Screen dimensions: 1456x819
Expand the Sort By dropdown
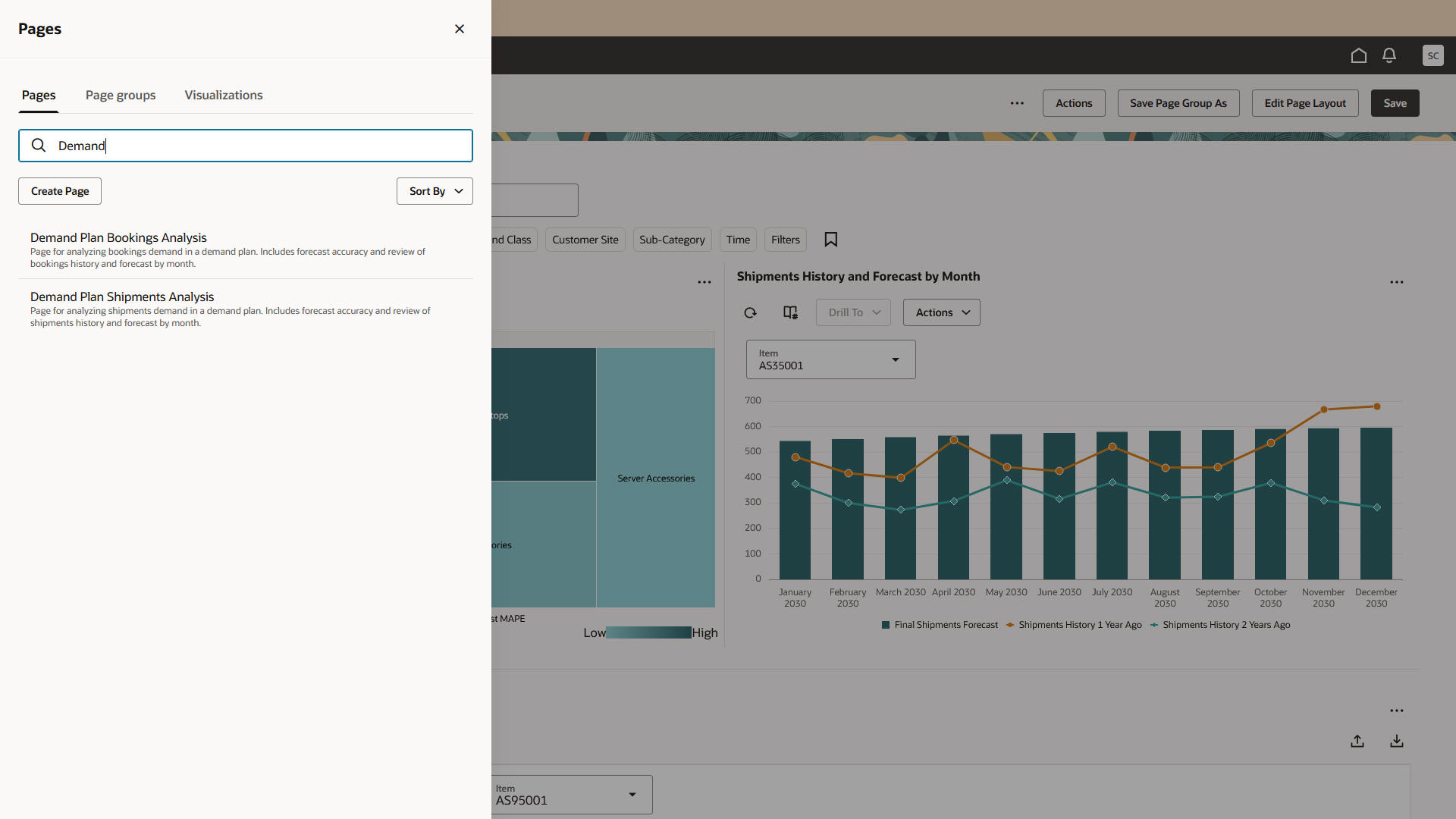click(435, 191)
